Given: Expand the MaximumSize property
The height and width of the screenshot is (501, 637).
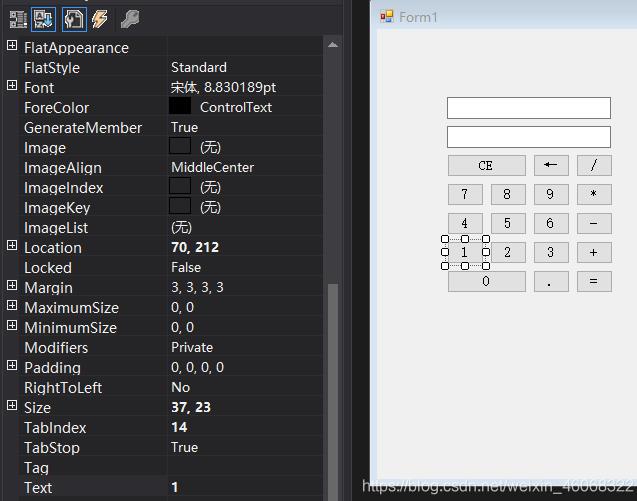Looking at the screenshot, I should pos(12,305).
